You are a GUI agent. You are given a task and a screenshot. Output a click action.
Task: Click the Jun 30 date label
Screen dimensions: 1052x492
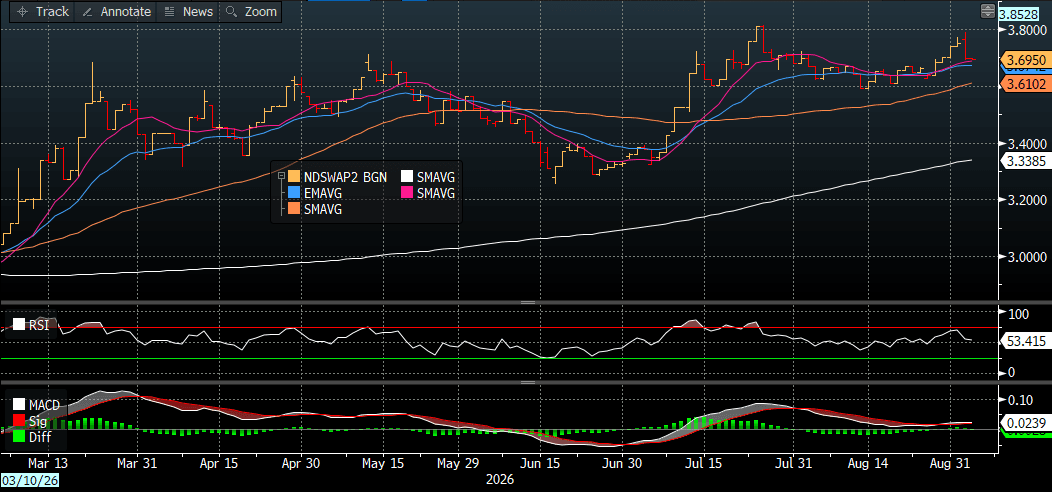pos(621,463)
